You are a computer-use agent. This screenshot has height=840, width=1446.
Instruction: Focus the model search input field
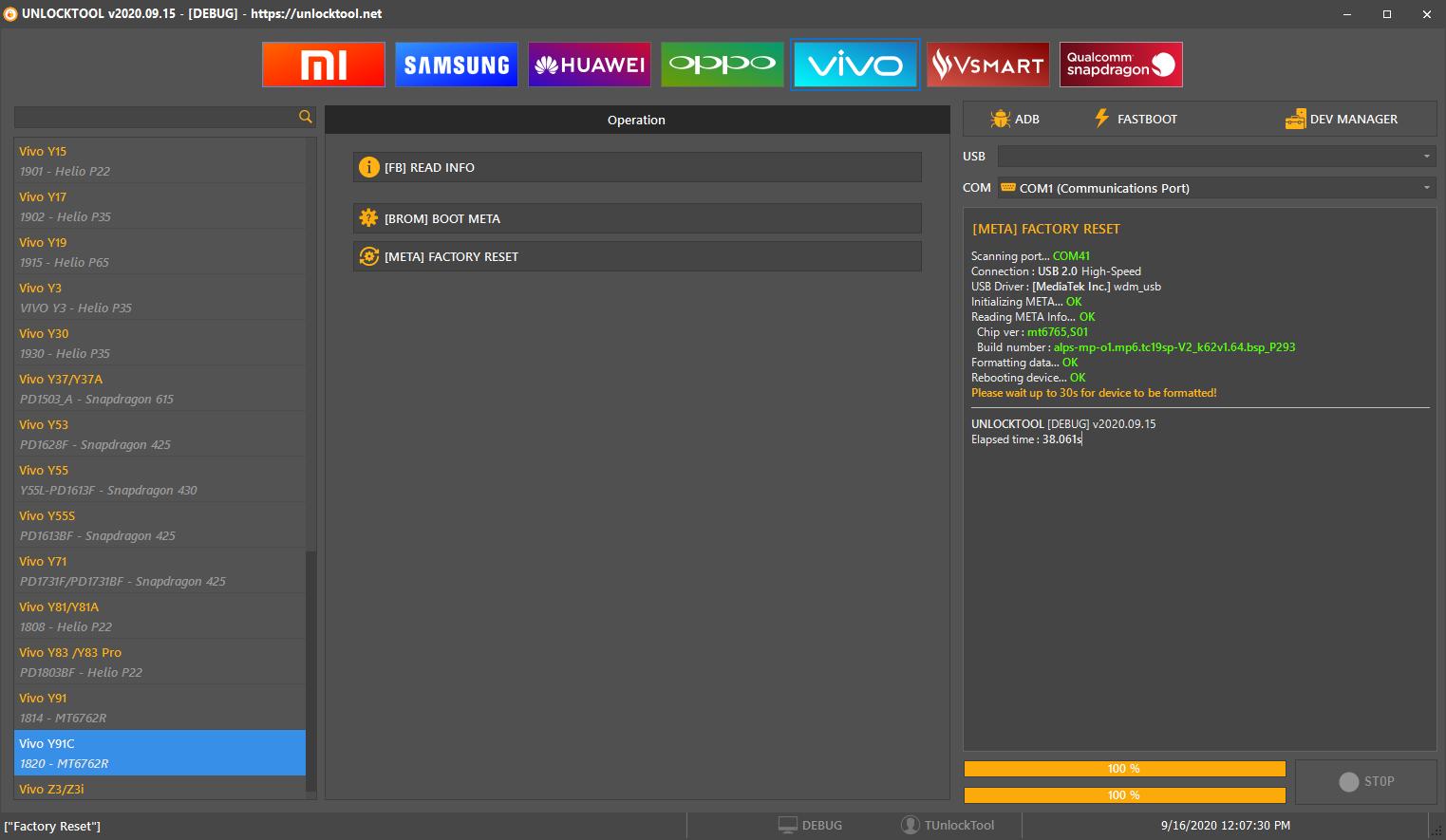(x=155, y=117)
